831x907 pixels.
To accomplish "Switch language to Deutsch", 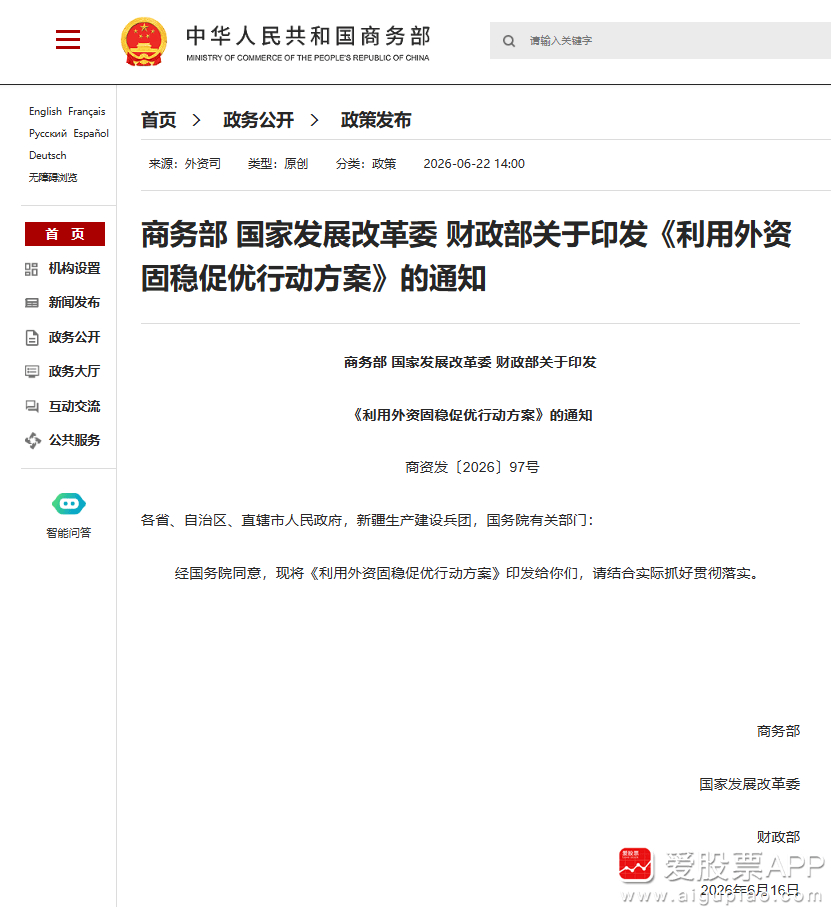I will coord(47,155).
